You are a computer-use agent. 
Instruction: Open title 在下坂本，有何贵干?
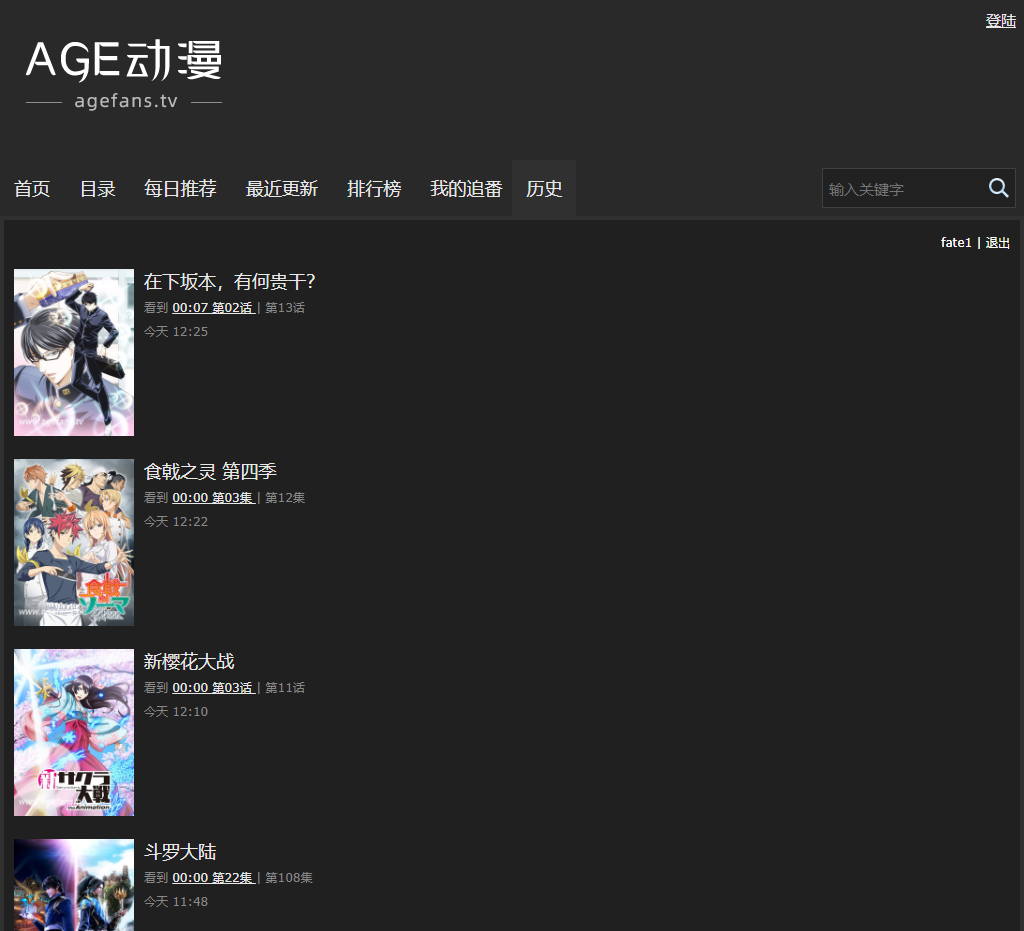pyautogui.click(x=230, y=281)
